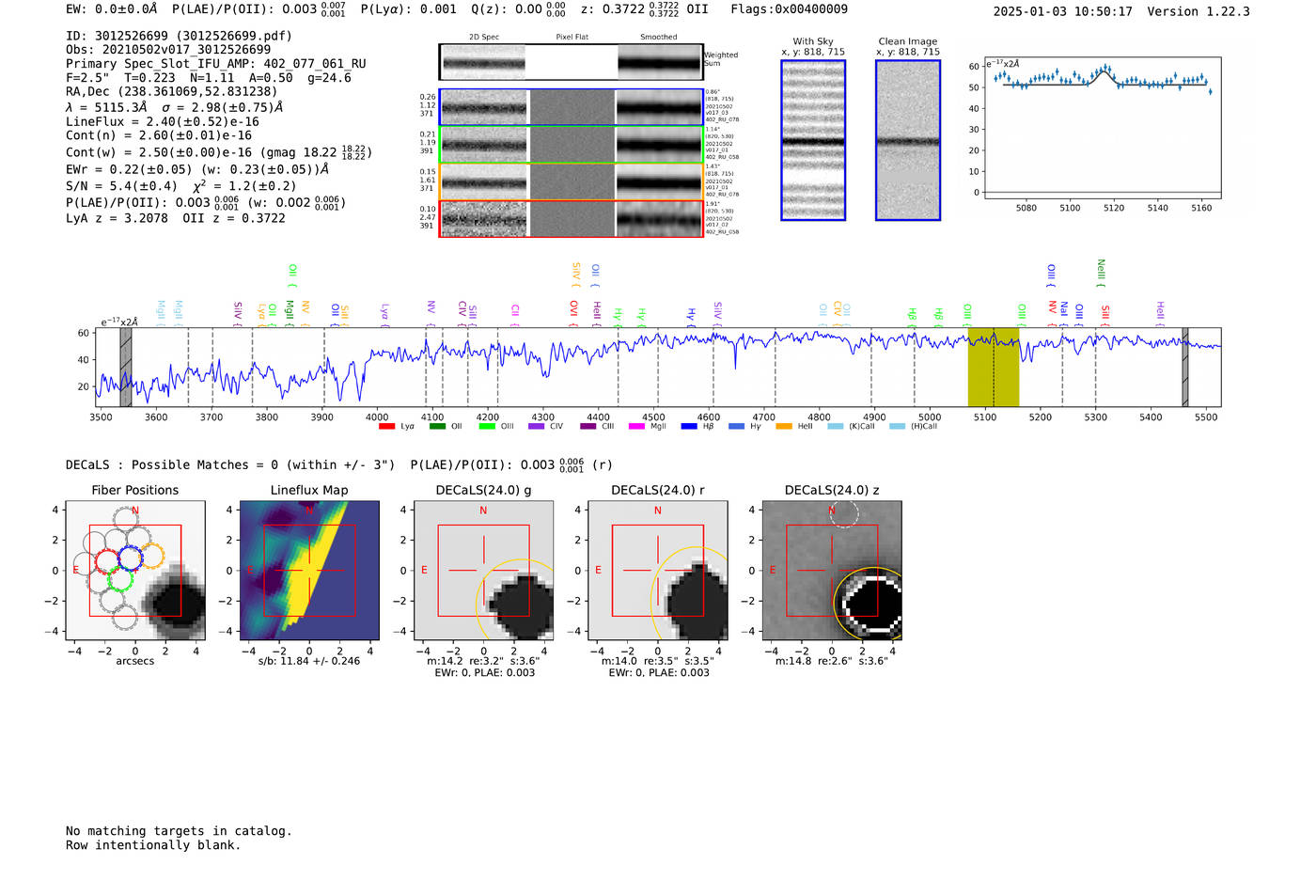Open the DECaLS g-band cutout

point(484,571)
